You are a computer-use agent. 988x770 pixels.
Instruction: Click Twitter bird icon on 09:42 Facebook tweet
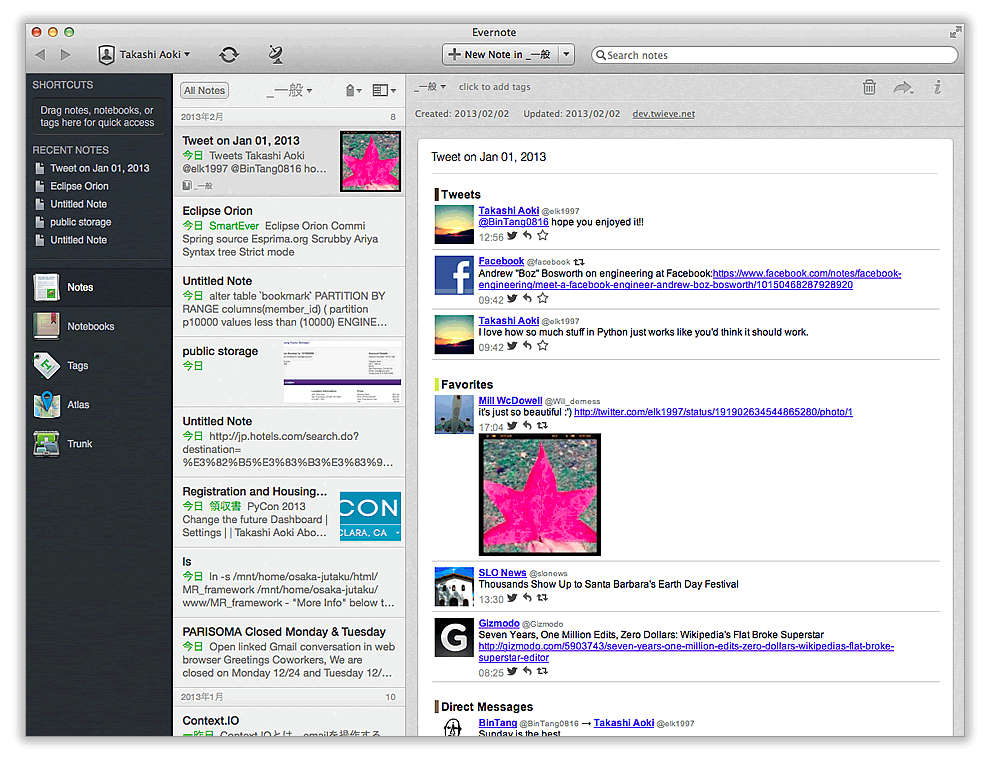[x=512, y=299]
